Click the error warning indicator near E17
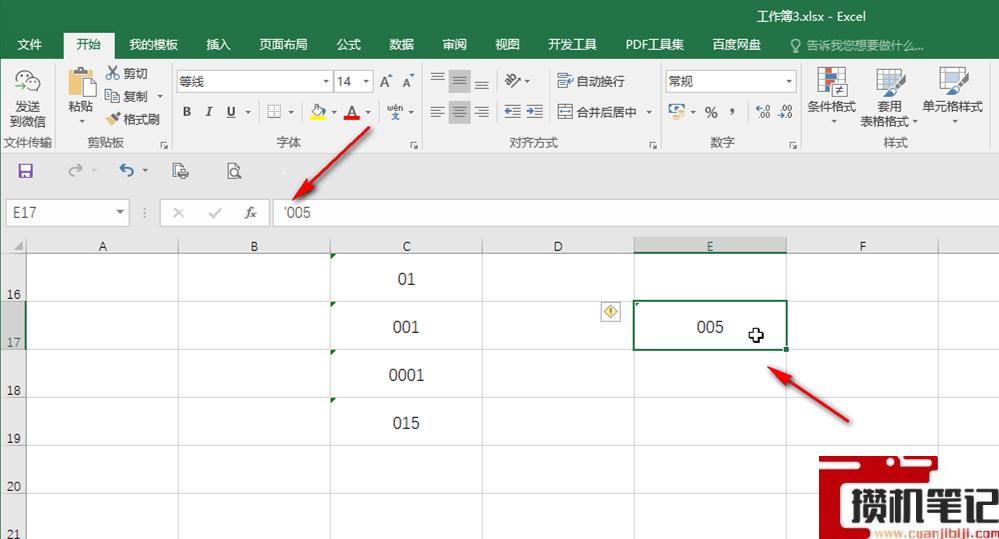Viewport: 999px width, 539px height. click(610, 312)
